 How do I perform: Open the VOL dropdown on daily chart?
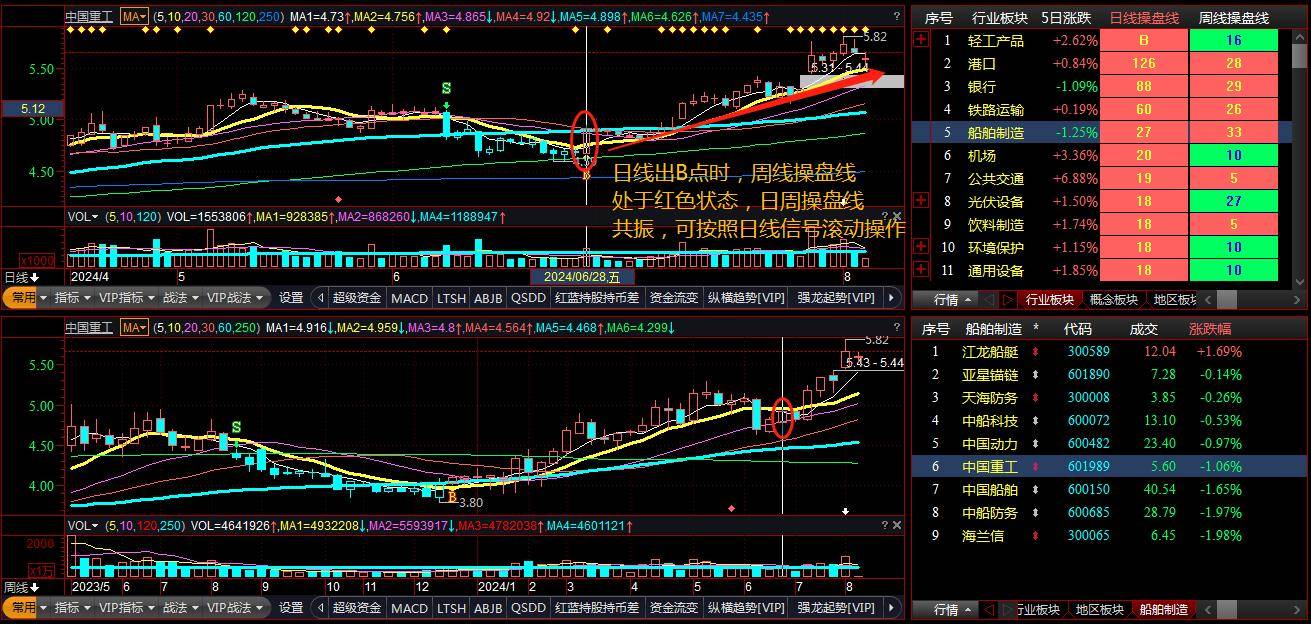click(83, 216)
